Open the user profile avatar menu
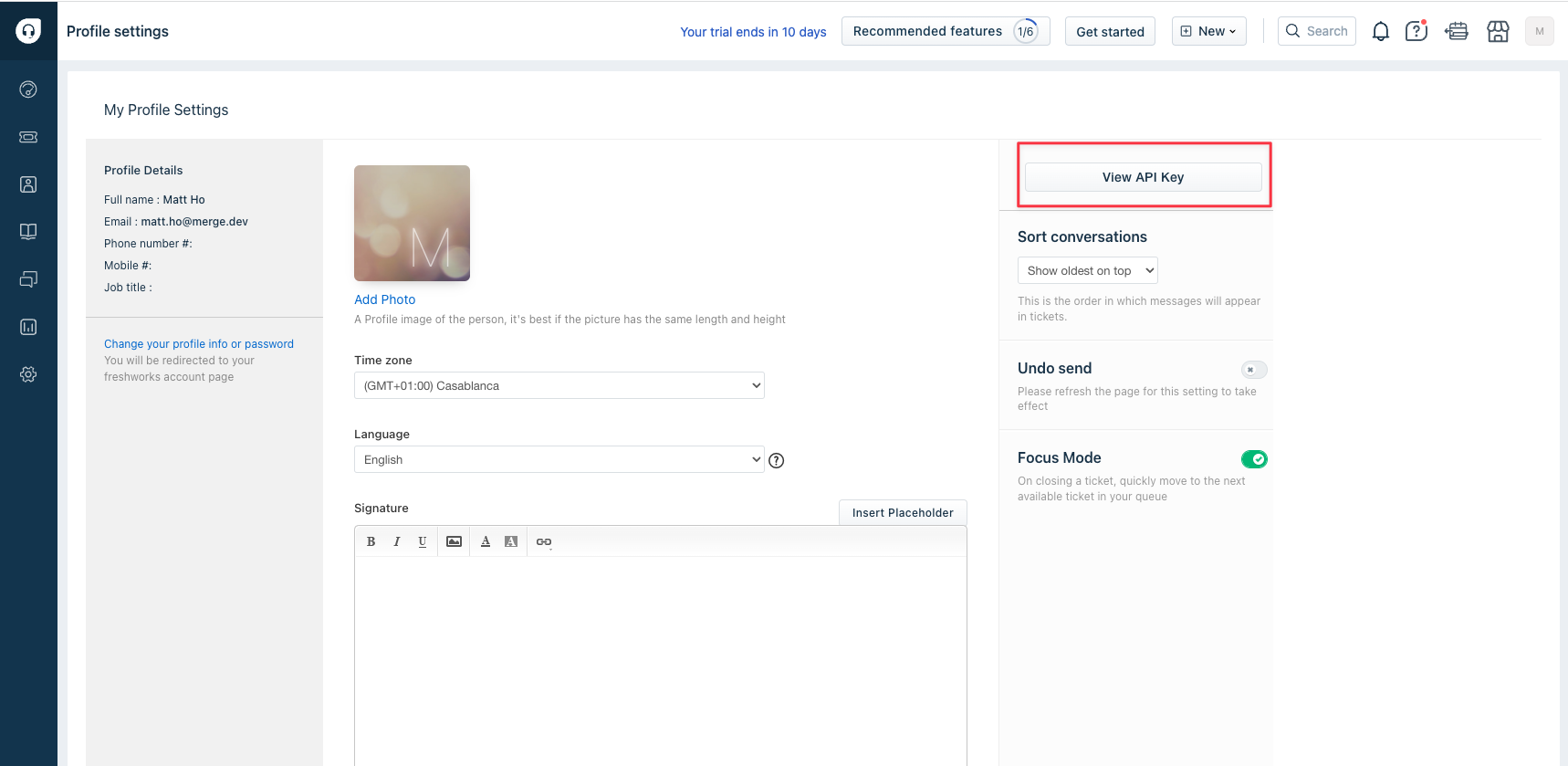 [1539, 31]
